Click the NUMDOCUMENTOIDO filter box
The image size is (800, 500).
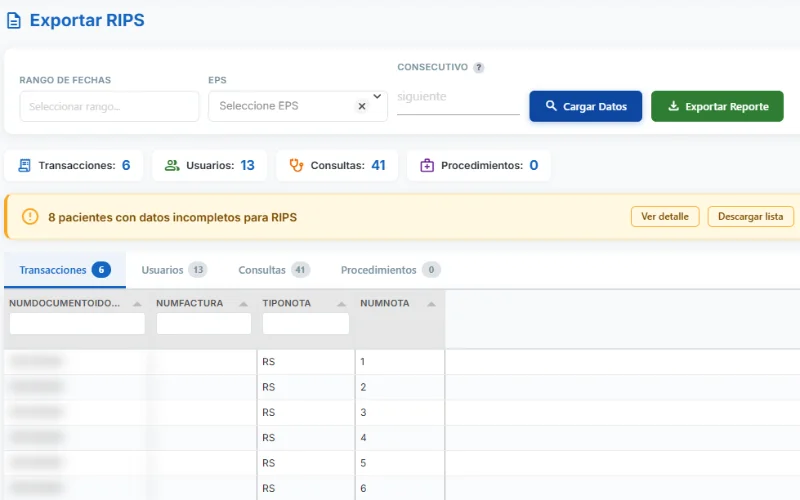coord(77,323)
